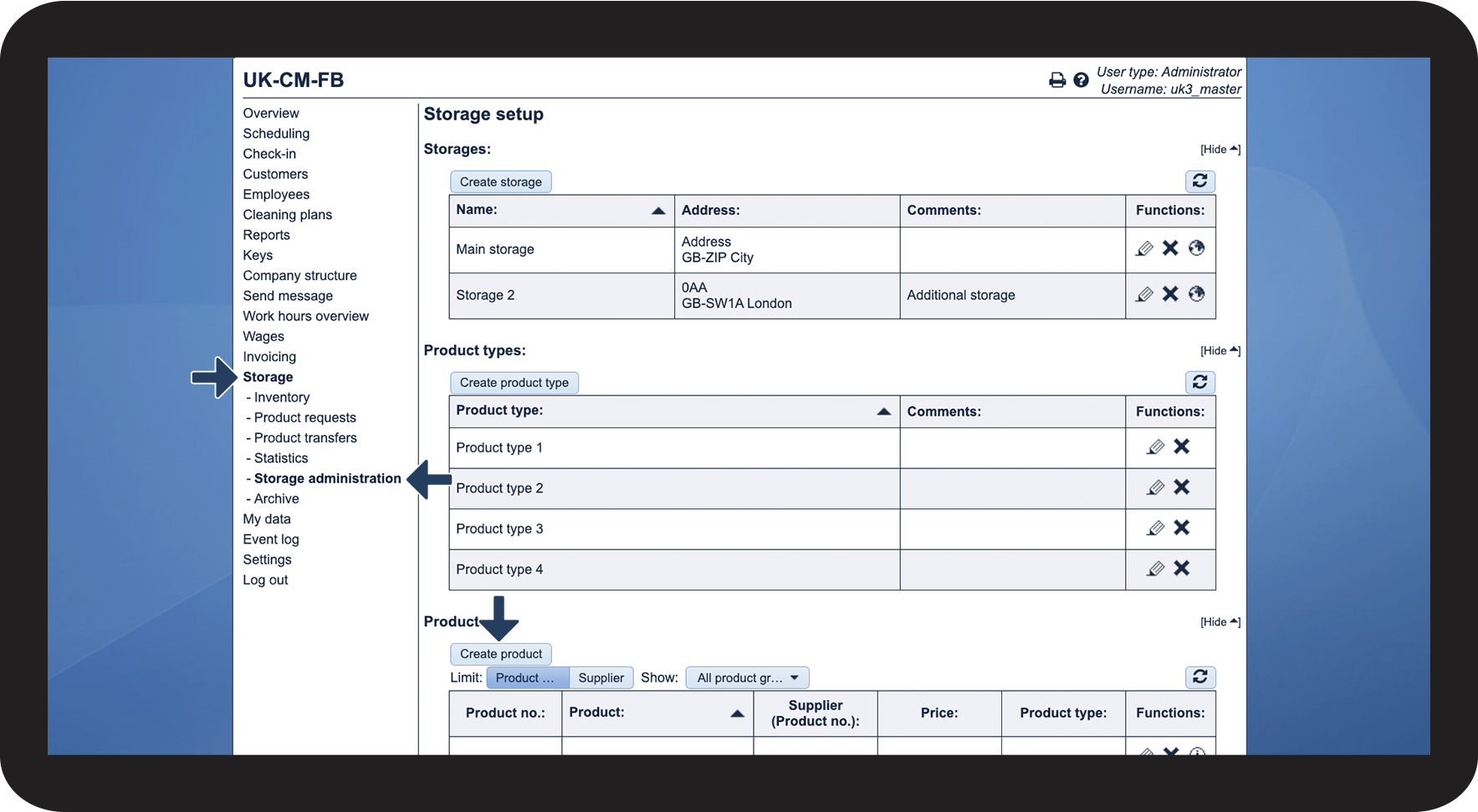The height and width of the screenshot is (812, 1478).
Task: Delete Product type 3 using X icon
Action: click(1181, 528)
